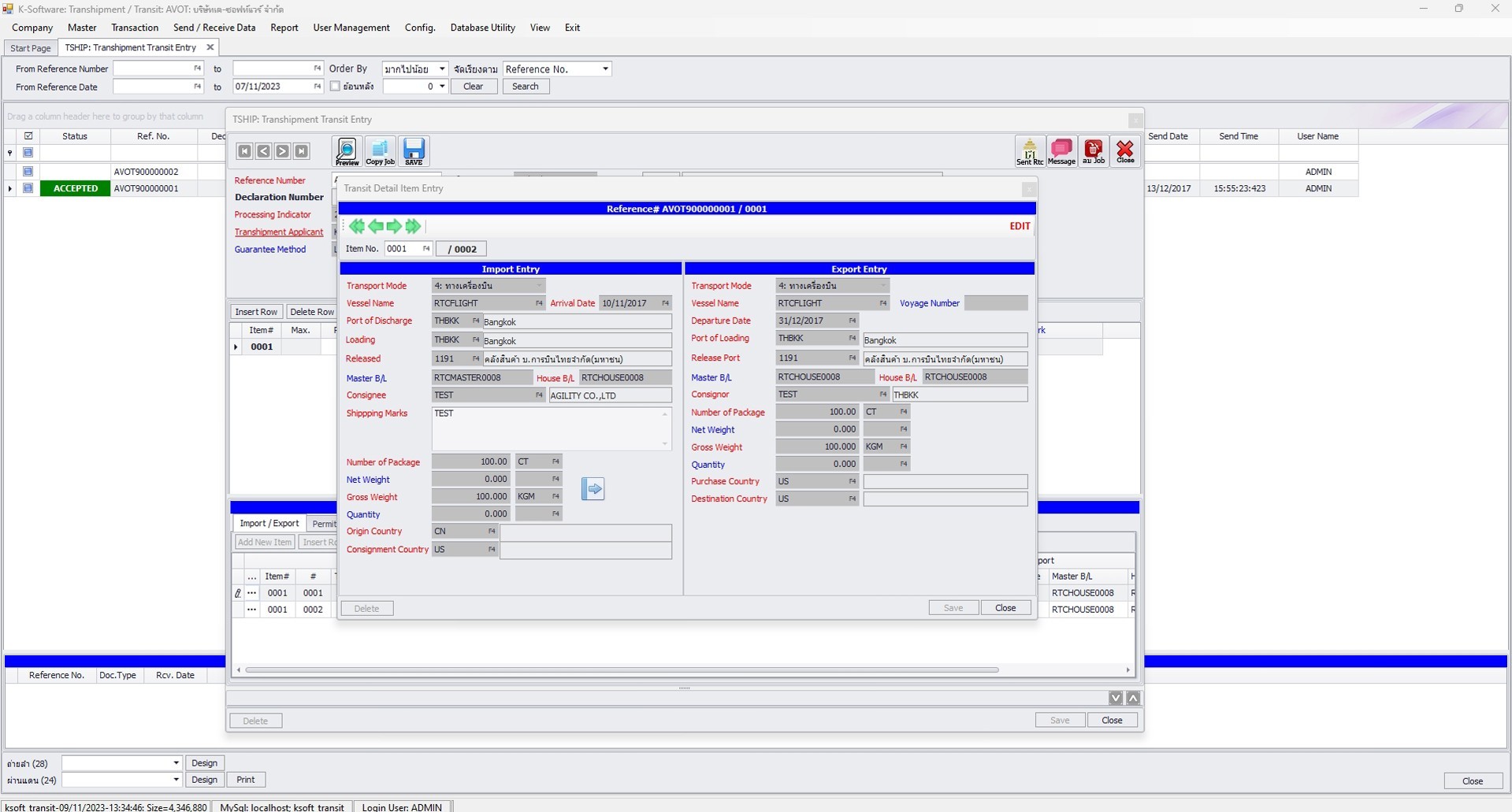Open the Transport Mode dropdown in Import Entry

(x=538, y=285)
